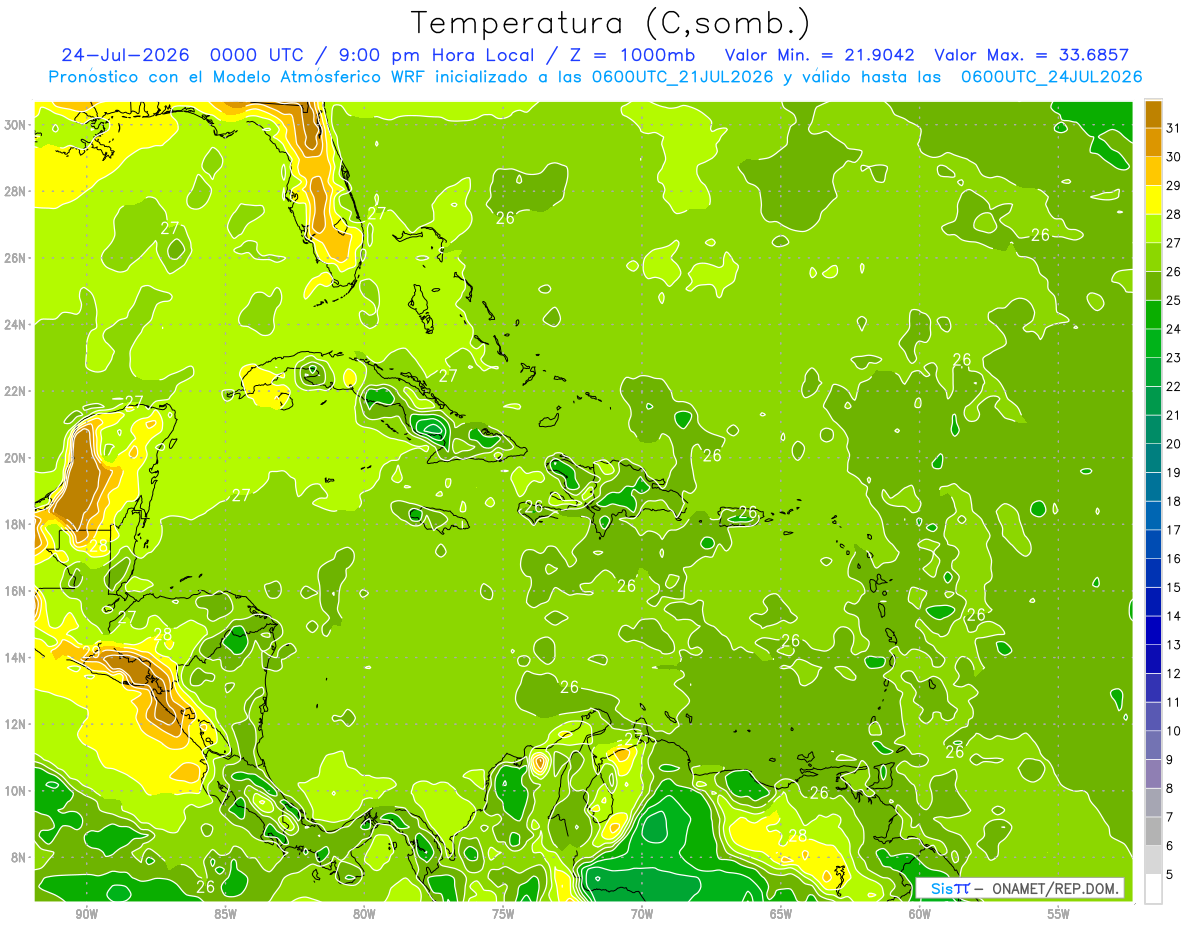Click legend value 9
The width and height of the screenshot is (1200, 927).
pyautogui.click(x=1169, y=760)
